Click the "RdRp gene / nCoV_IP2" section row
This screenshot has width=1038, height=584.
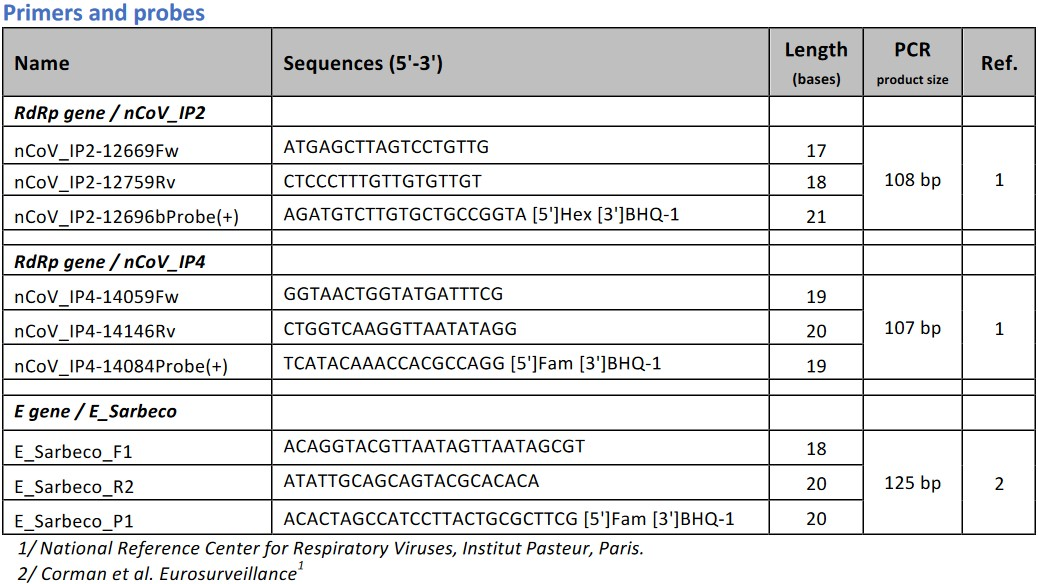click(x=110, y=112)
